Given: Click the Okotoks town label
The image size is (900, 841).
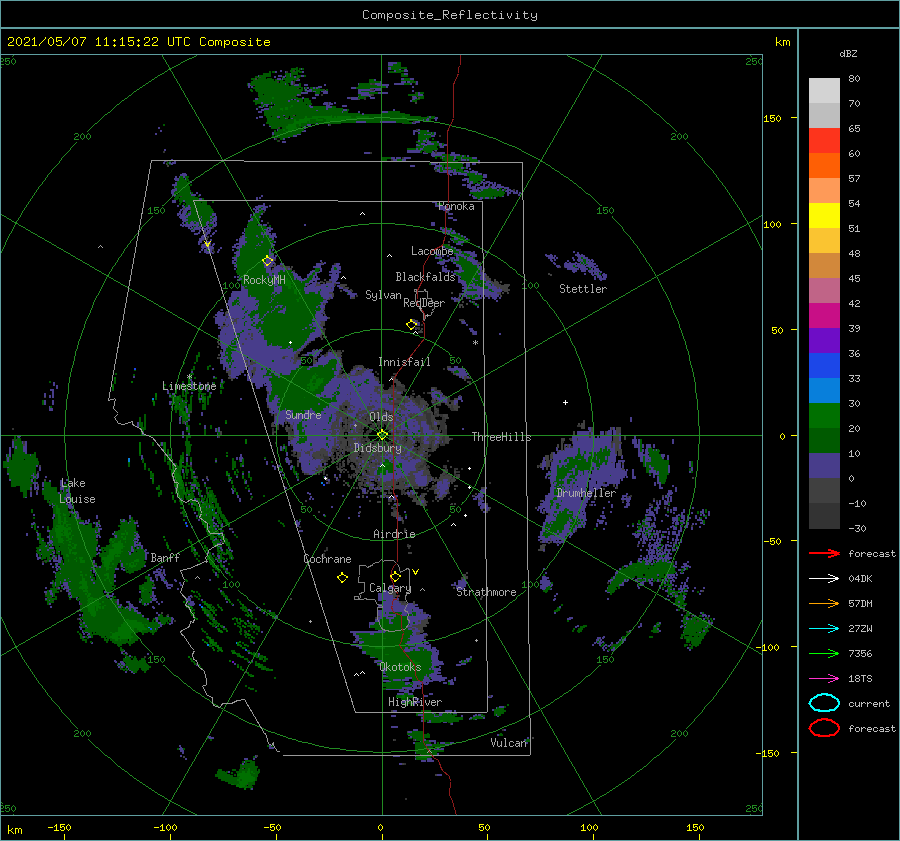Looking at the screenshot, I should coord(400,667).
